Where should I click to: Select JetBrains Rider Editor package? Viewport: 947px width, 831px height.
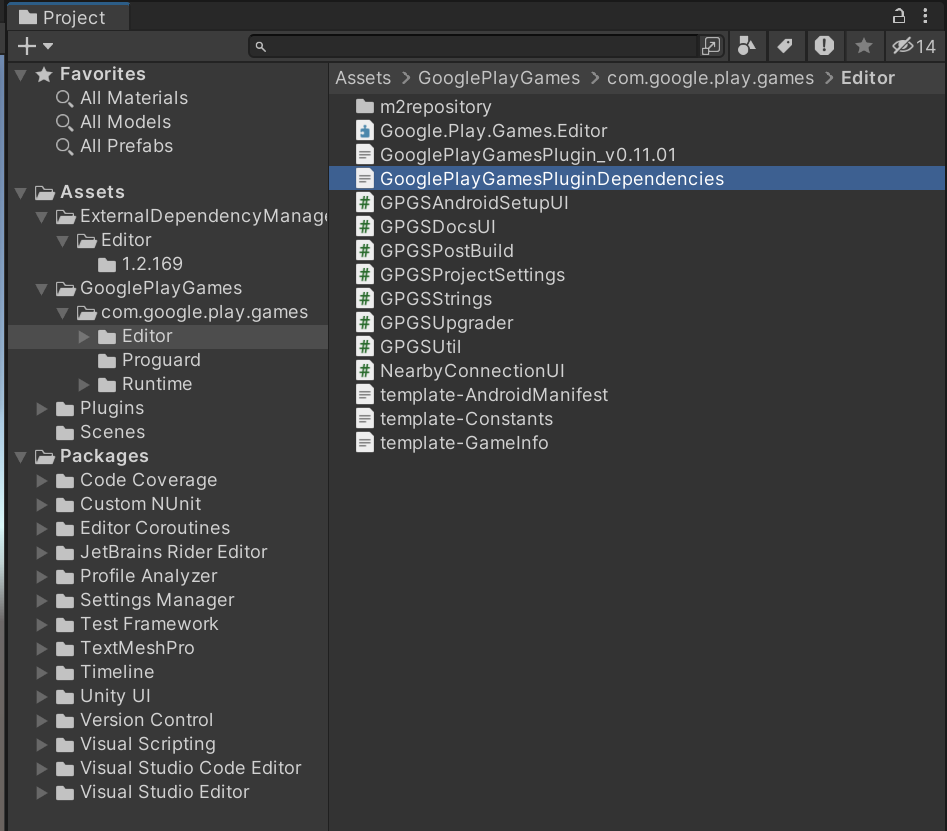point(173,552)
